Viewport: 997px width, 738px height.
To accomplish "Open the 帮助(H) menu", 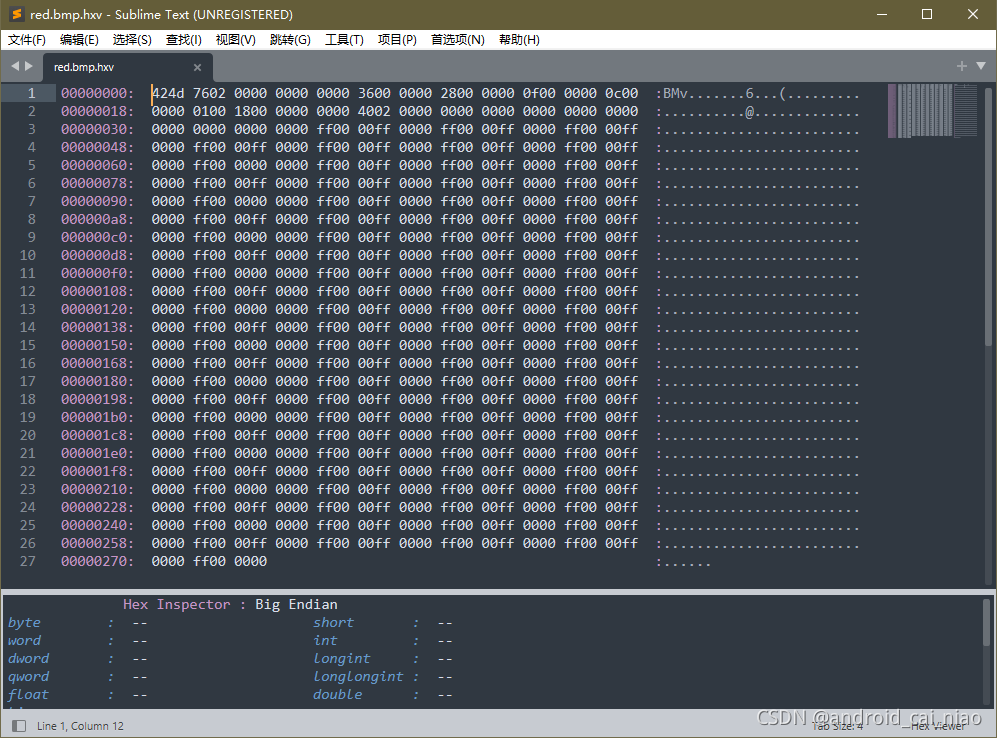I will [x=519, y=39].
